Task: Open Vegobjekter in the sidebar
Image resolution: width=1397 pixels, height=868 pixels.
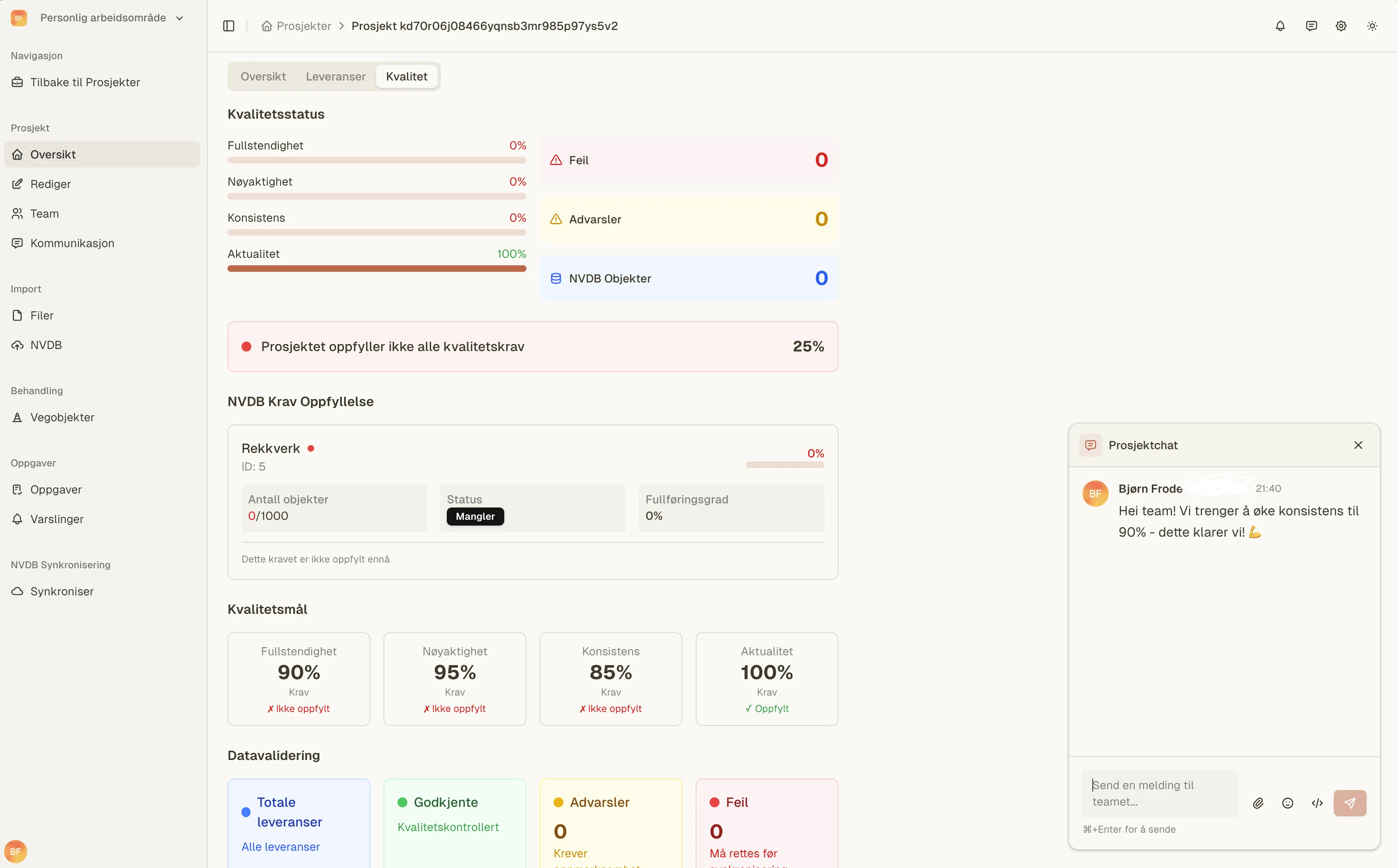Action: tap(62, 417)
